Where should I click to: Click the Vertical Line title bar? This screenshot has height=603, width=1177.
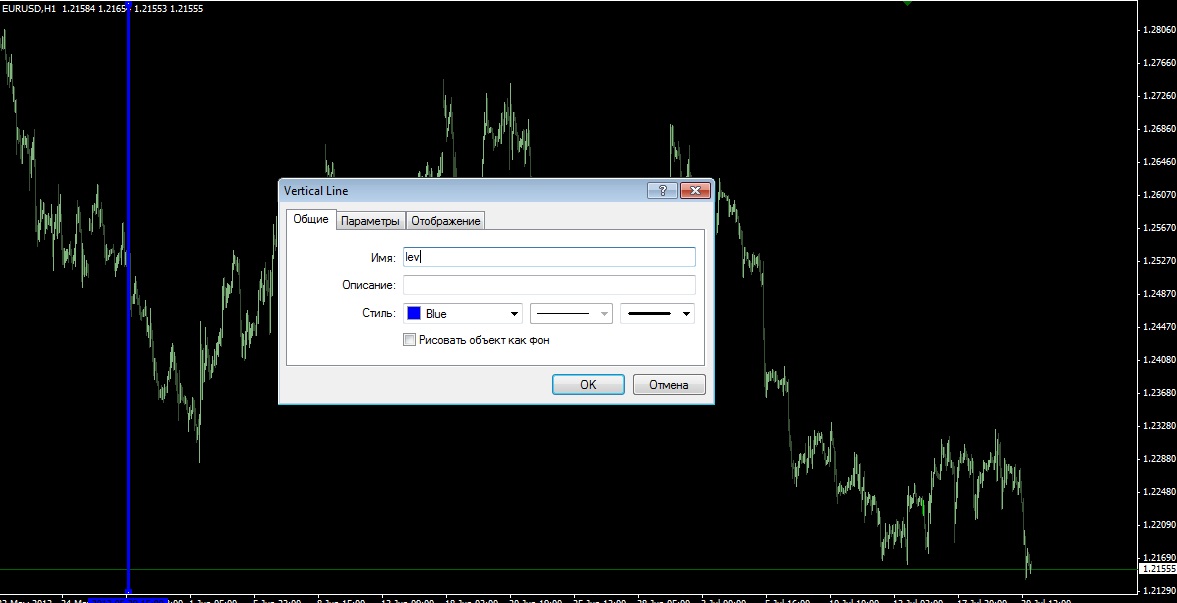pos(450,191)
